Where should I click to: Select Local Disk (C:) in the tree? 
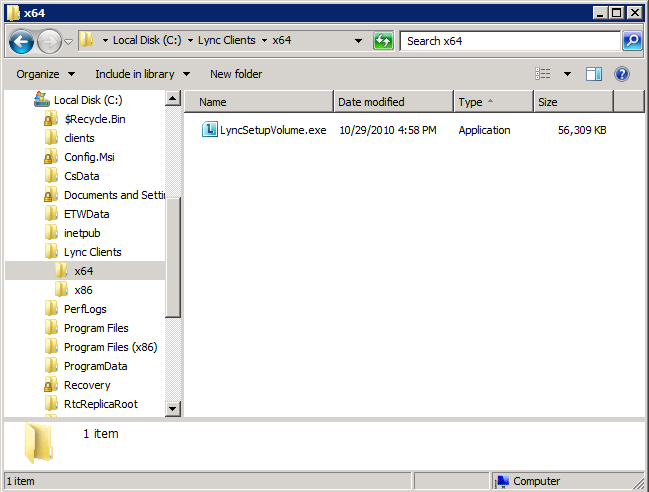click(88, 100)
